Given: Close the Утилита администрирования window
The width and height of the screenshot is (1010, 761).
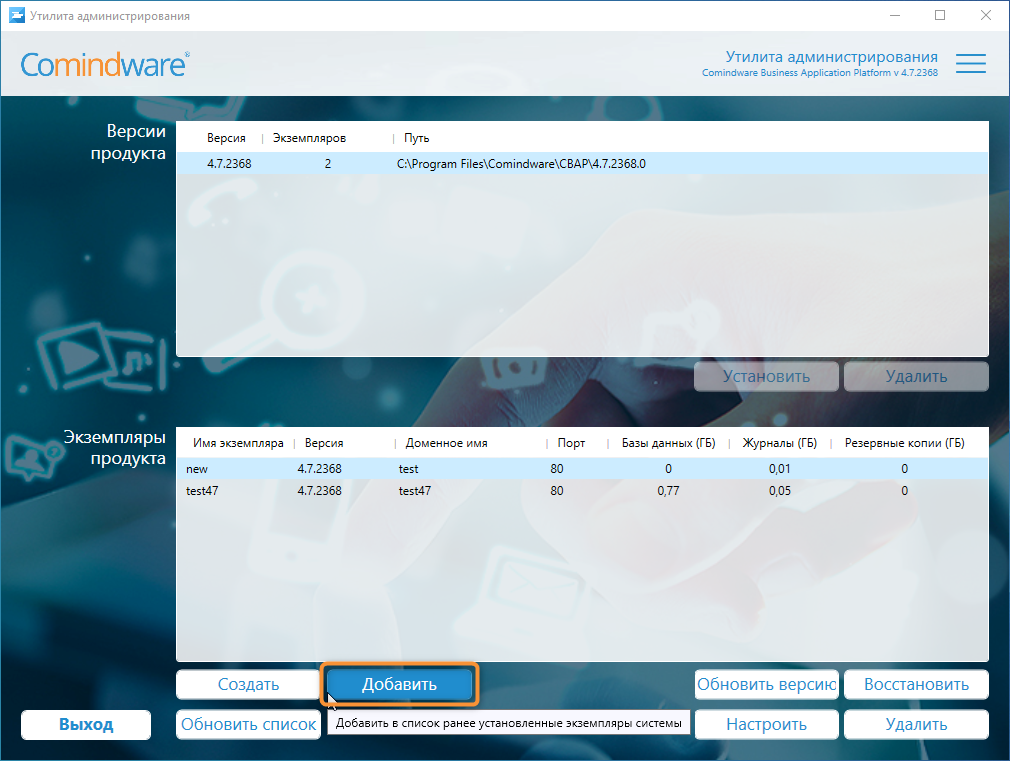Looking at the screenshot, I should click(986, 15).
